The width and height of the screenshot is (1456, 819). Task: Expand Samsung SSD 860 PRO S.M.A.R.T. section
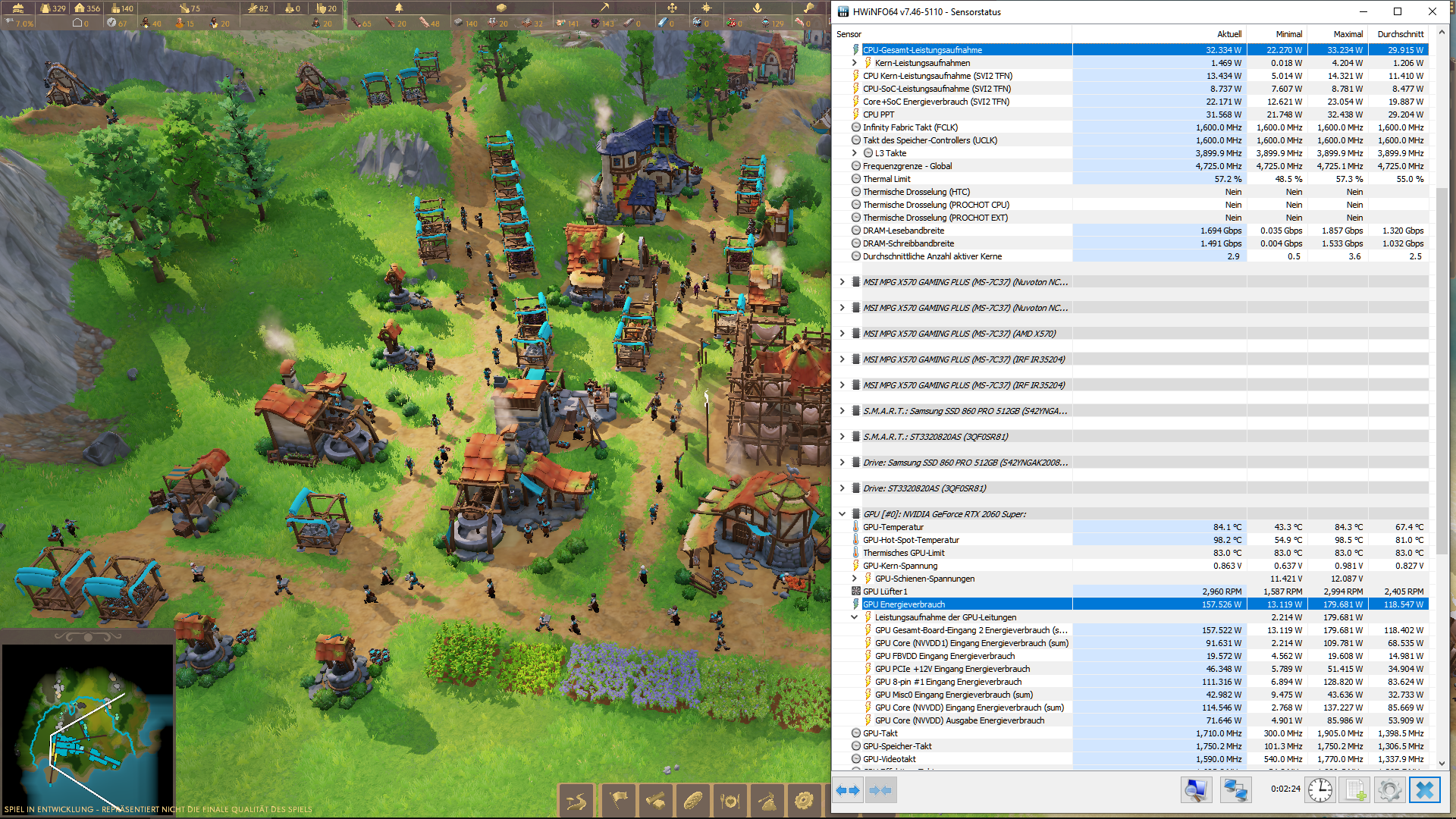pyautogui.click(x=842, y=411)
